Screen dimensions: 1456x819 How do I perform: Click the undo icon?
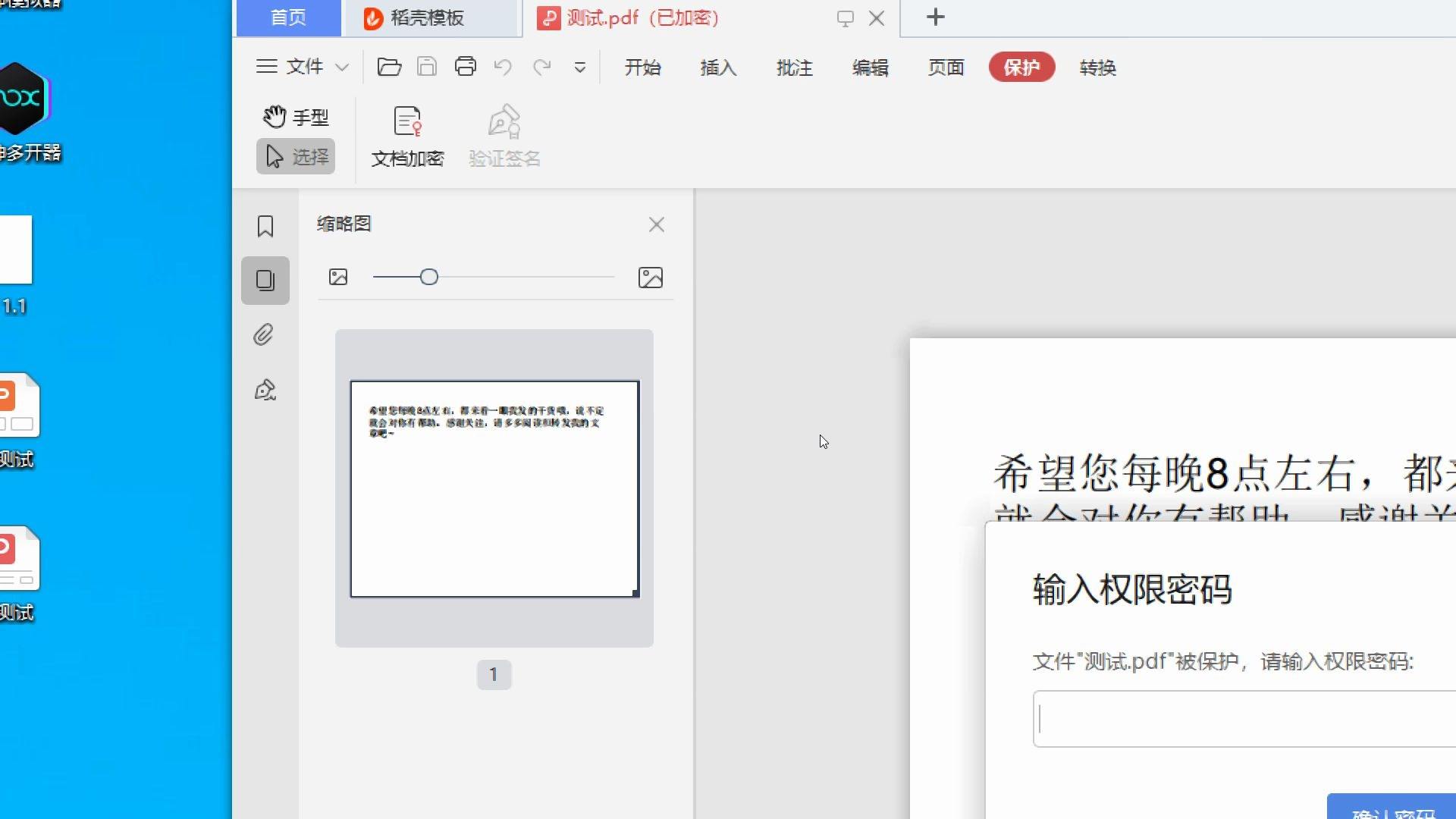coord(503,67)
